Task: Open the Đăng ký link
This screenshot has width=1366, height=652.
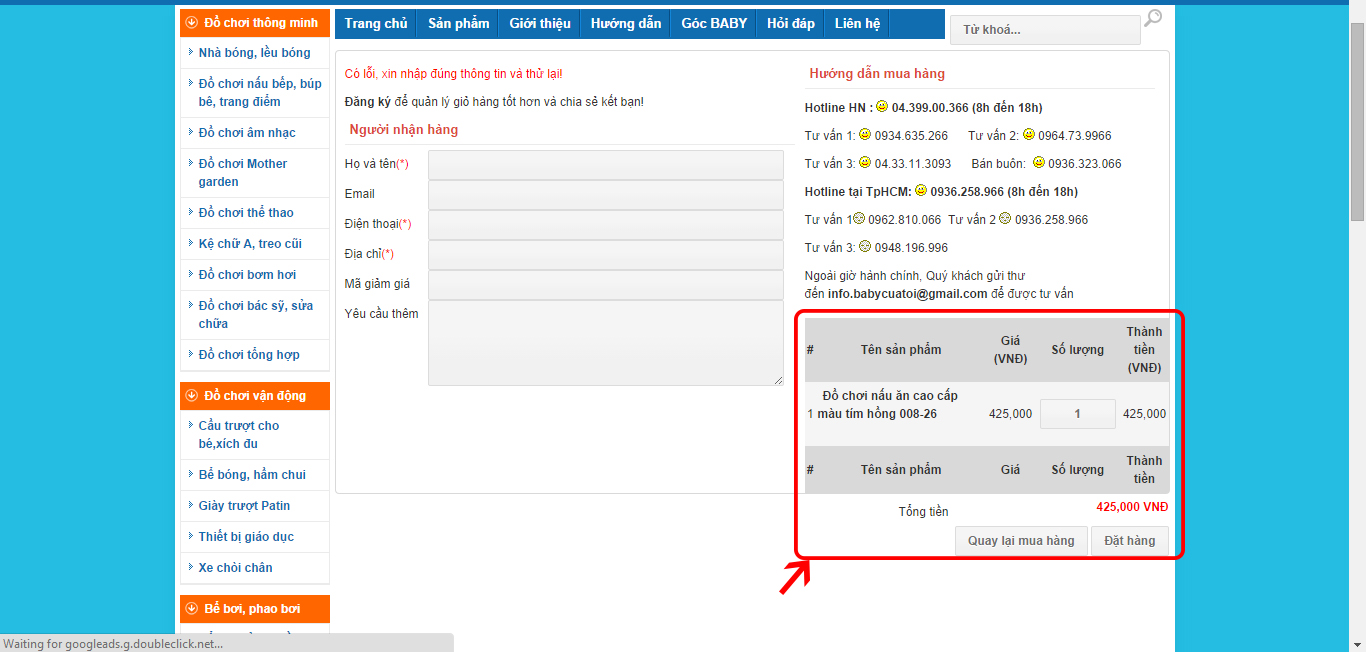Action: coord(368,102)
